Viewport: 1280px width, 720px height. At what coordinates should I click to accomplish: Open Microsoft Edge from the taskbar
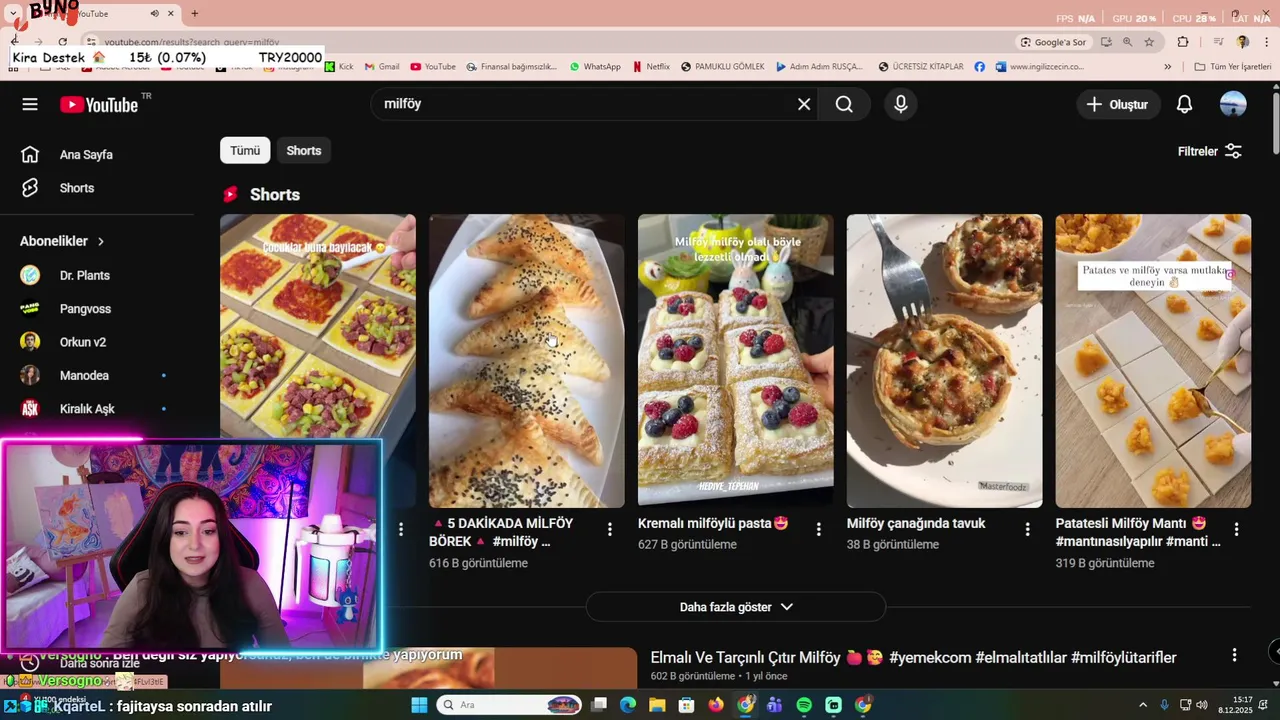click(628, 705)
